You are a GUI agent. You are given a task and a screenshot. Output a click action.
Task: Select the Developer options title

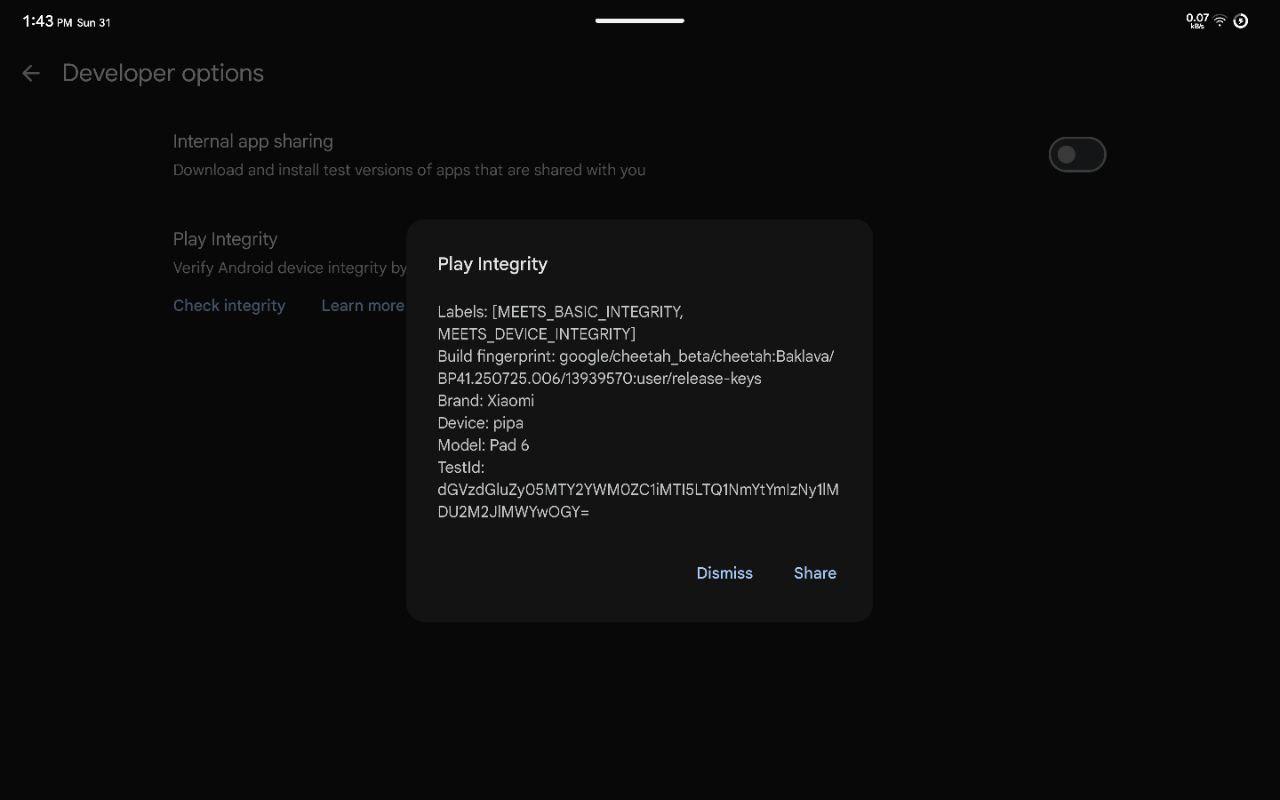pos(163,73)
